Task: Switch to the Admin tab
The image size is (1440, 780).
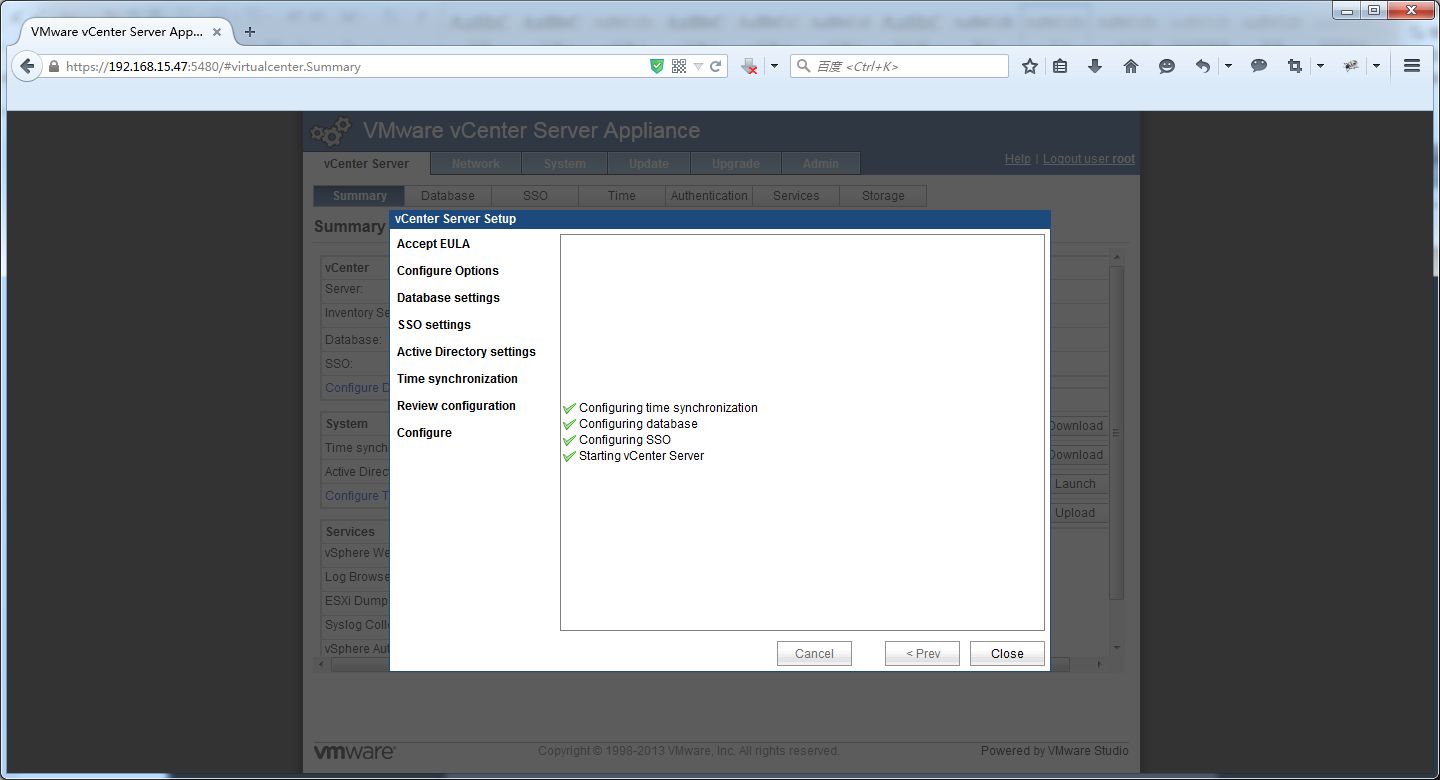Action: (821, 164)
